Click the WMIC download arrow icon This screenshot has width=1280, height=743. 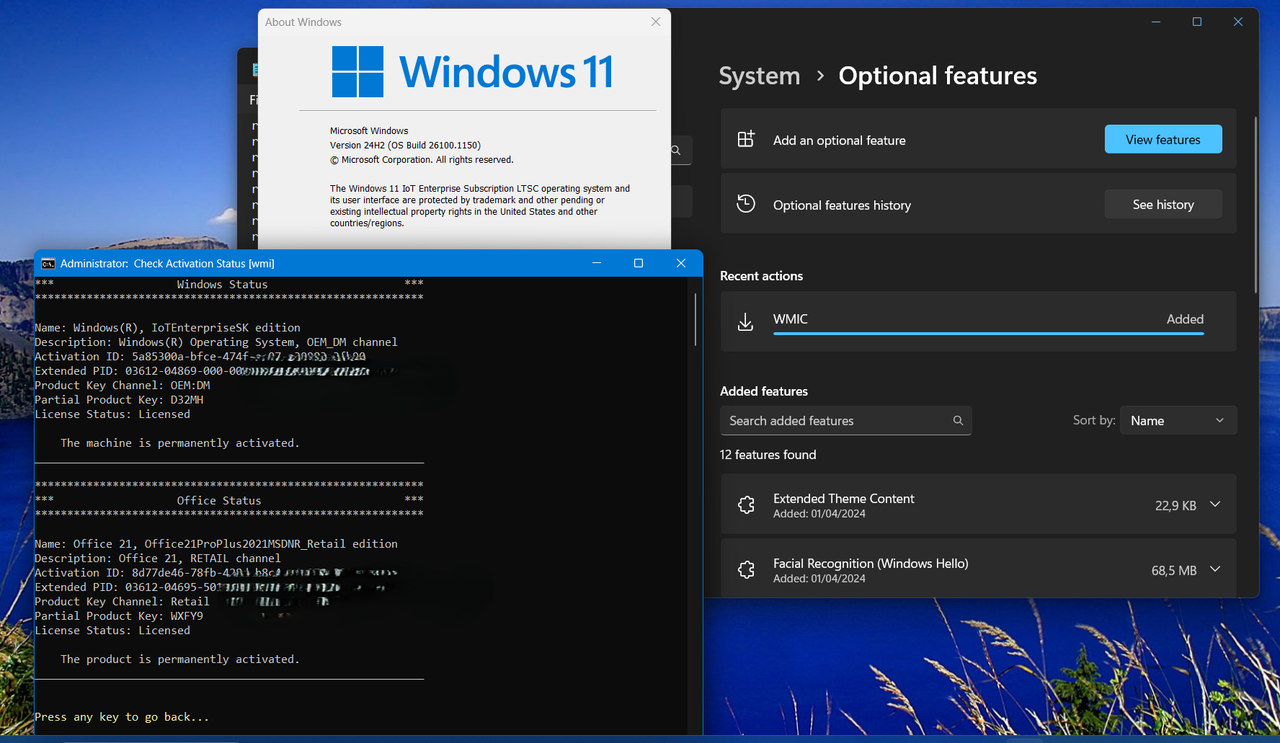coord(745,322)
